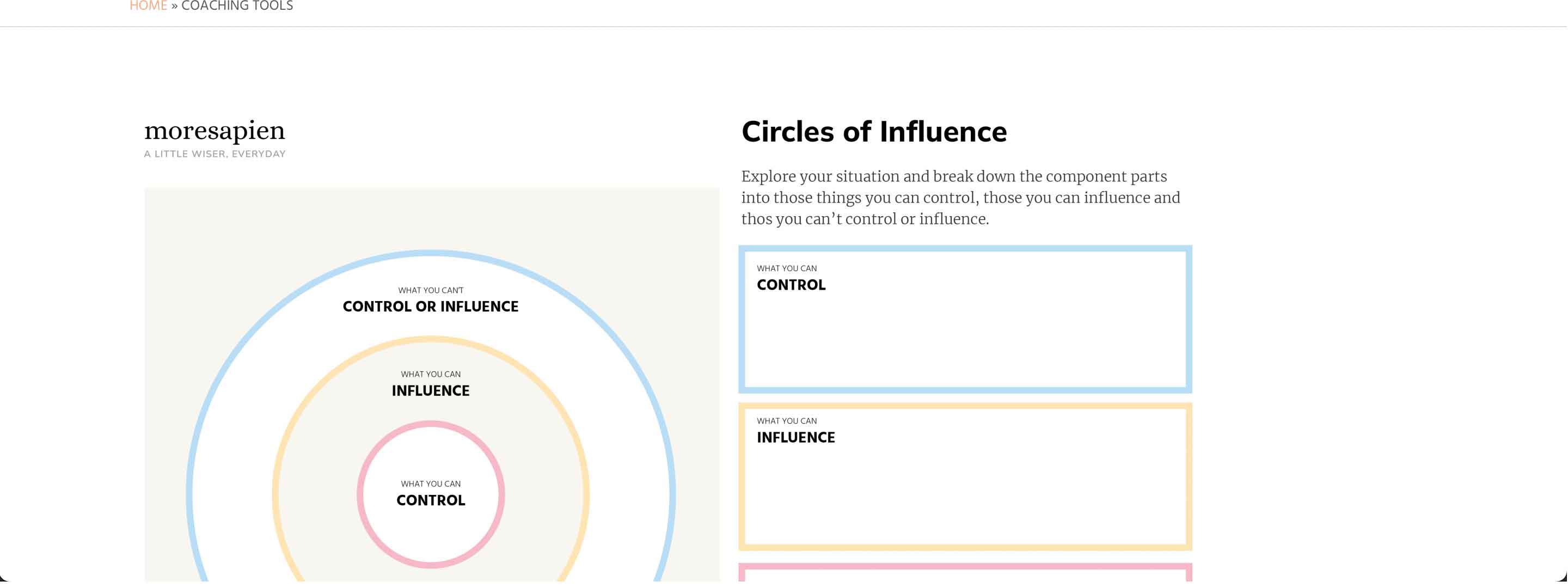The height and width of the screenshot is (587, 1568).
Task: Click the pink circle's outline in the diagram
Action: (431, 424)
